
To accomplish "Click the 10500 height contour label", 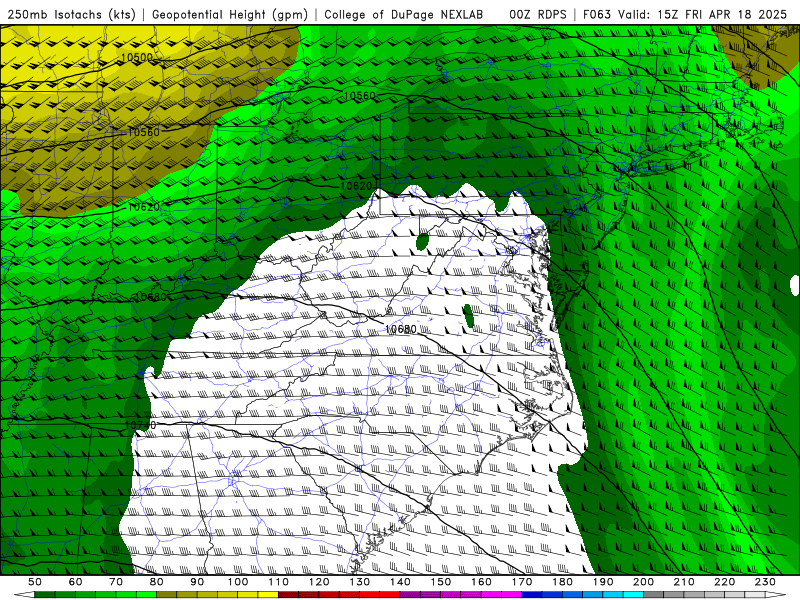I will pos(137,58).
